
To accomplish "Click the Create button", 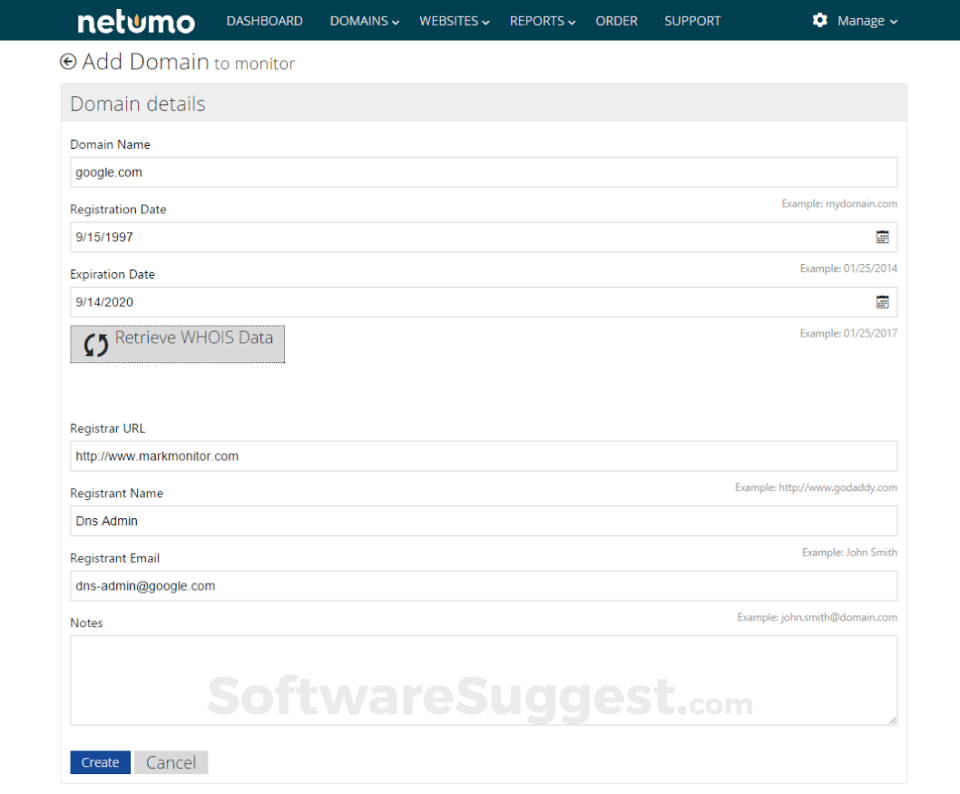I will [99, 761].
